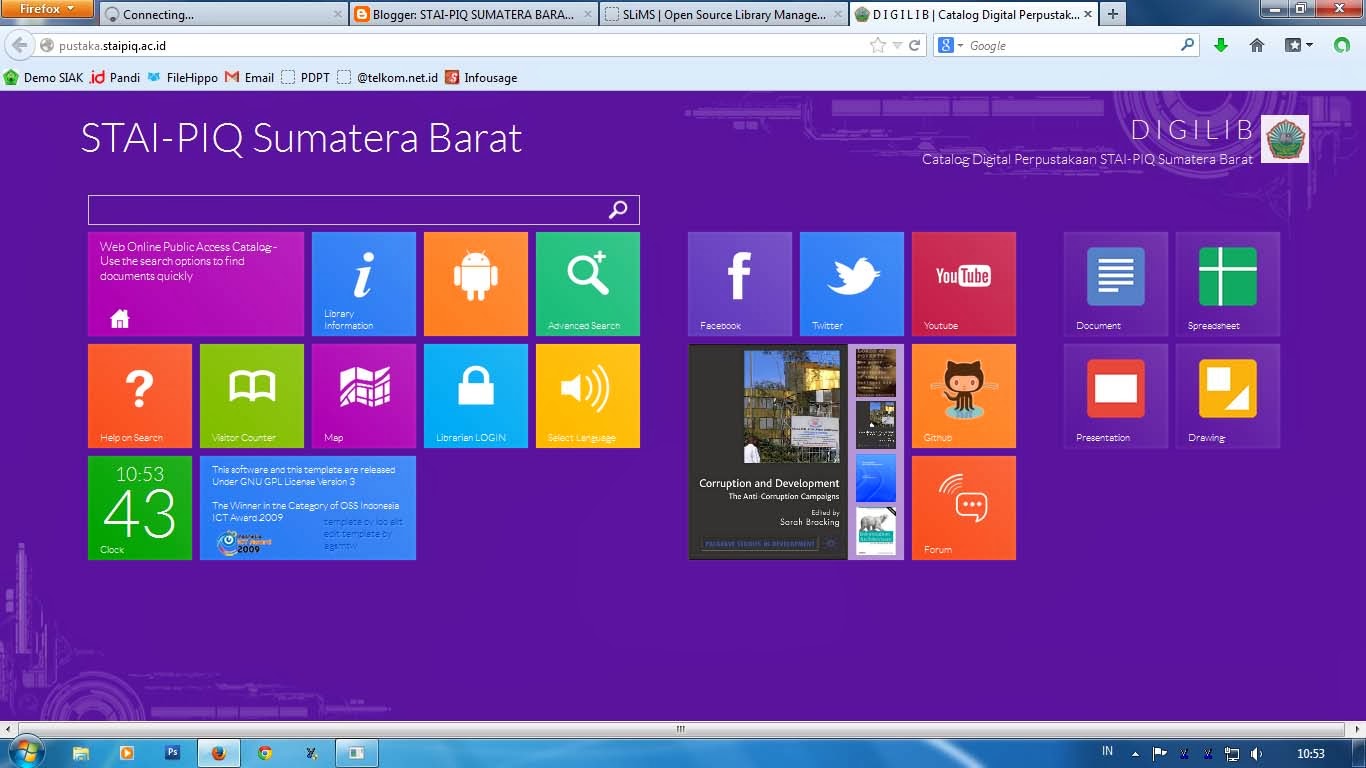The width and height of the screenshot is (1366, 768).
Task: Select the blue book cover thumbnail
Action: [x=876, y=478]
